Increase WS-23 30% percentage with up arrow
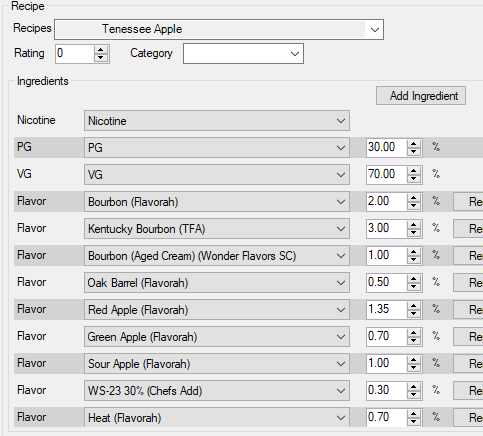The image size is (483, 436). click(414, 387)
